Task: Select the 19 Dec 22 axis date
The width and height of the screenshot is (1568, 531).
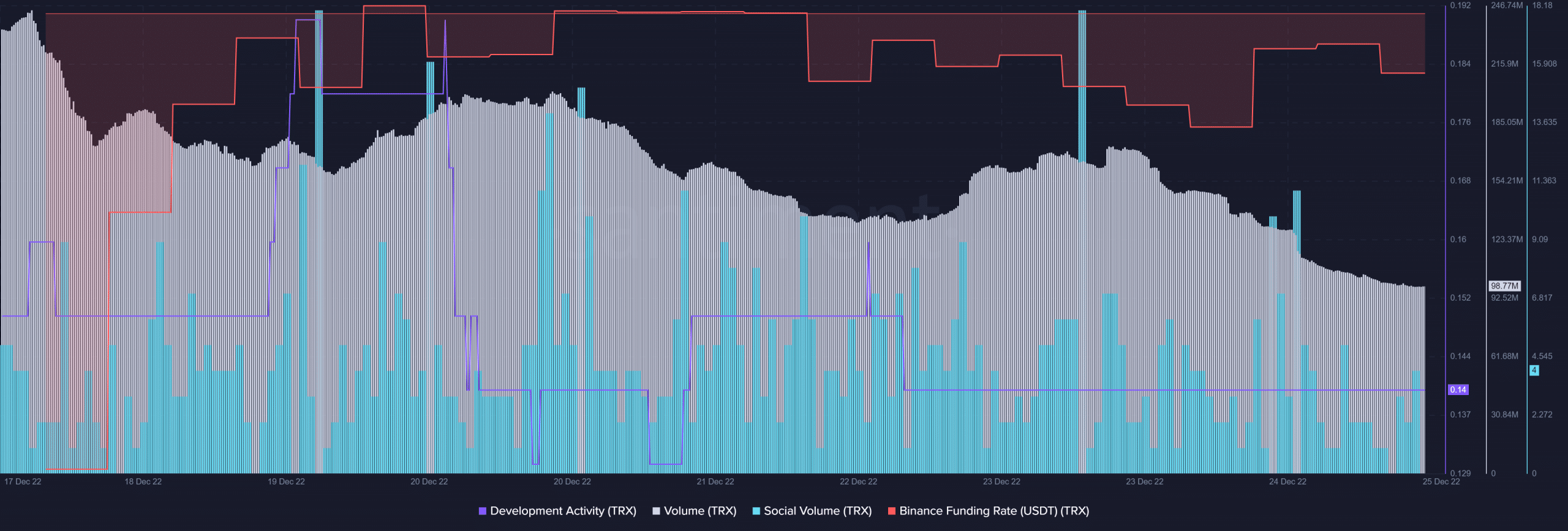Action: 286,481
